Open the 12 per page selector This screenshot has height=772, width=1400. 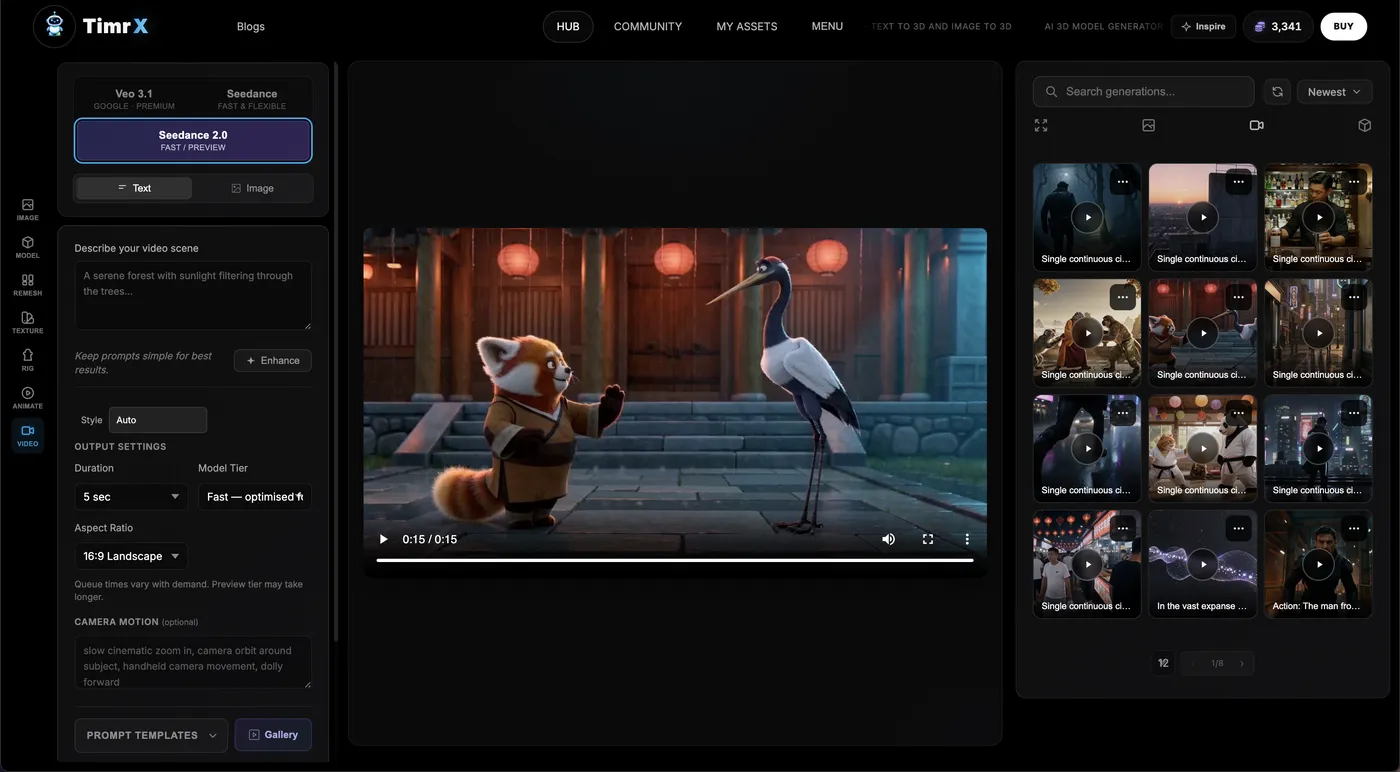click(x=1163, y=663)
